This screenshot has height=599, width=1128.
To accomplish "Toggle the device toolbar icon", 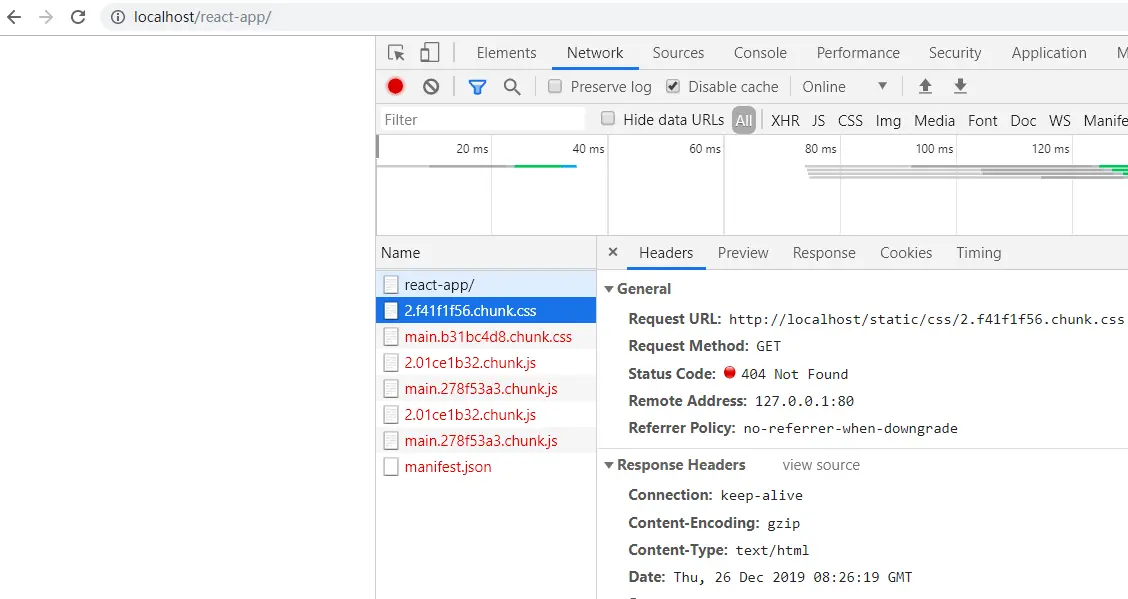I will 429,52.
